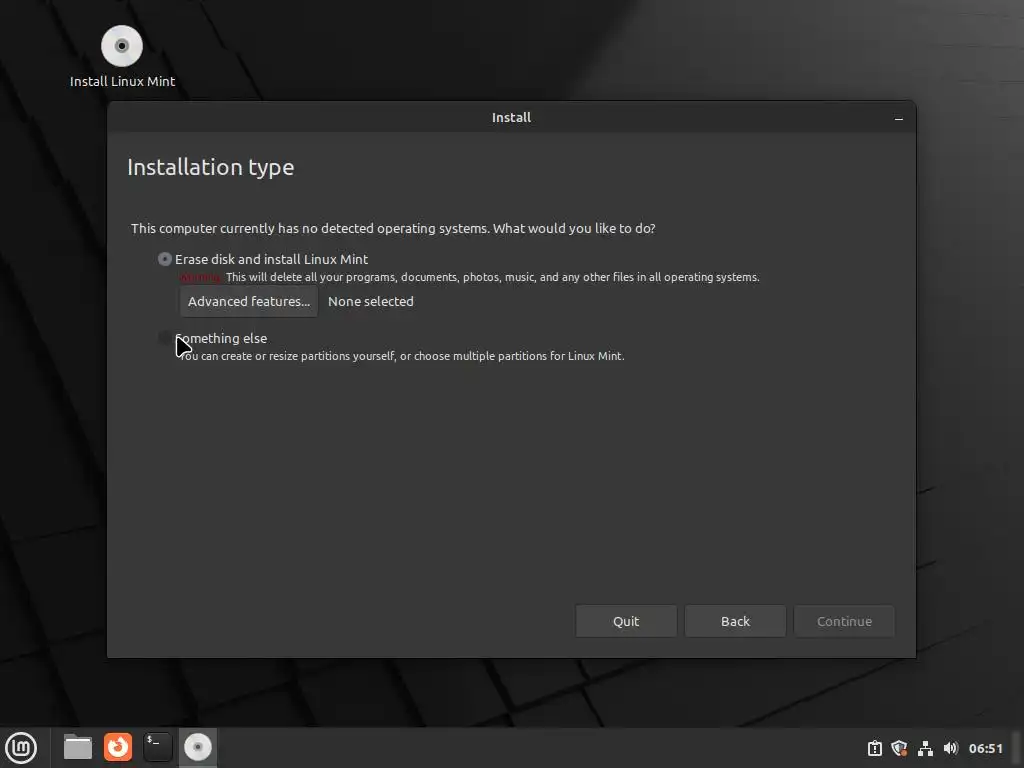Viewport: 1024px width, 768px height.
Task: Click the None selected label
Action: [x=371, y=301]
